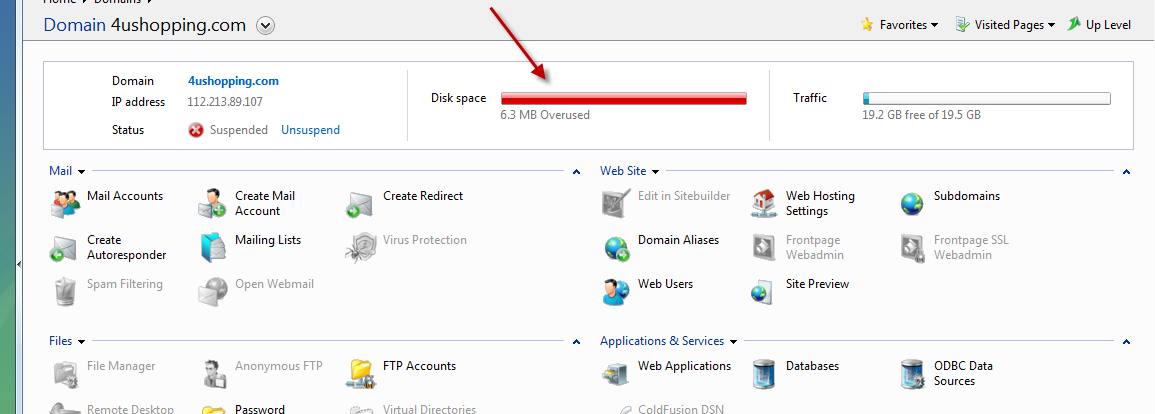1155x414 pixels.
Task: Click the 6.3 MB Overused text
Action: tap(545, 115)
